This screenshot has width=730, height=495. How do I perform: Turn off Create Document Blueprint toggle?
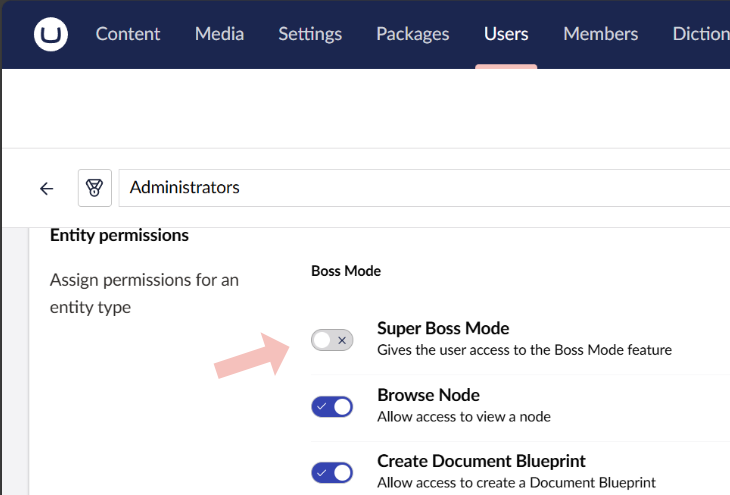point(332,473)
